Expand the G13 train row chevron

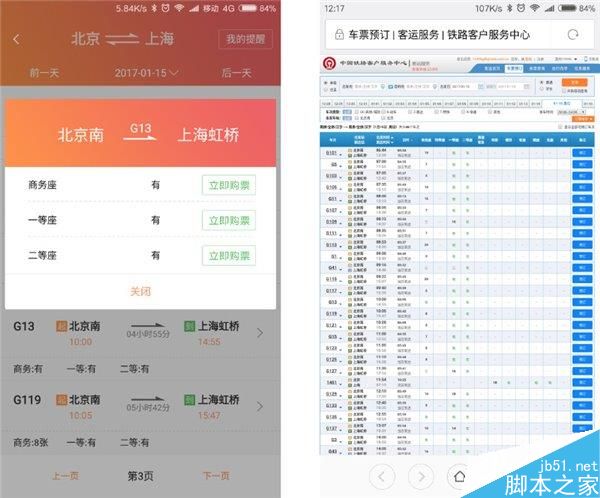click(260, 333)
